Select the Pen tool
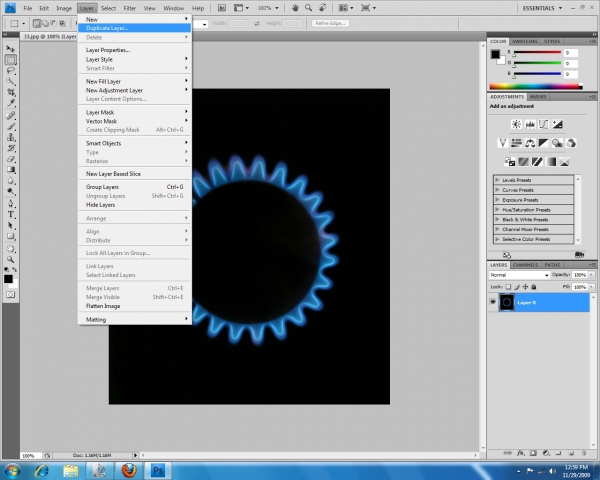This screenshot has width=600, height=480. point(11,203)
